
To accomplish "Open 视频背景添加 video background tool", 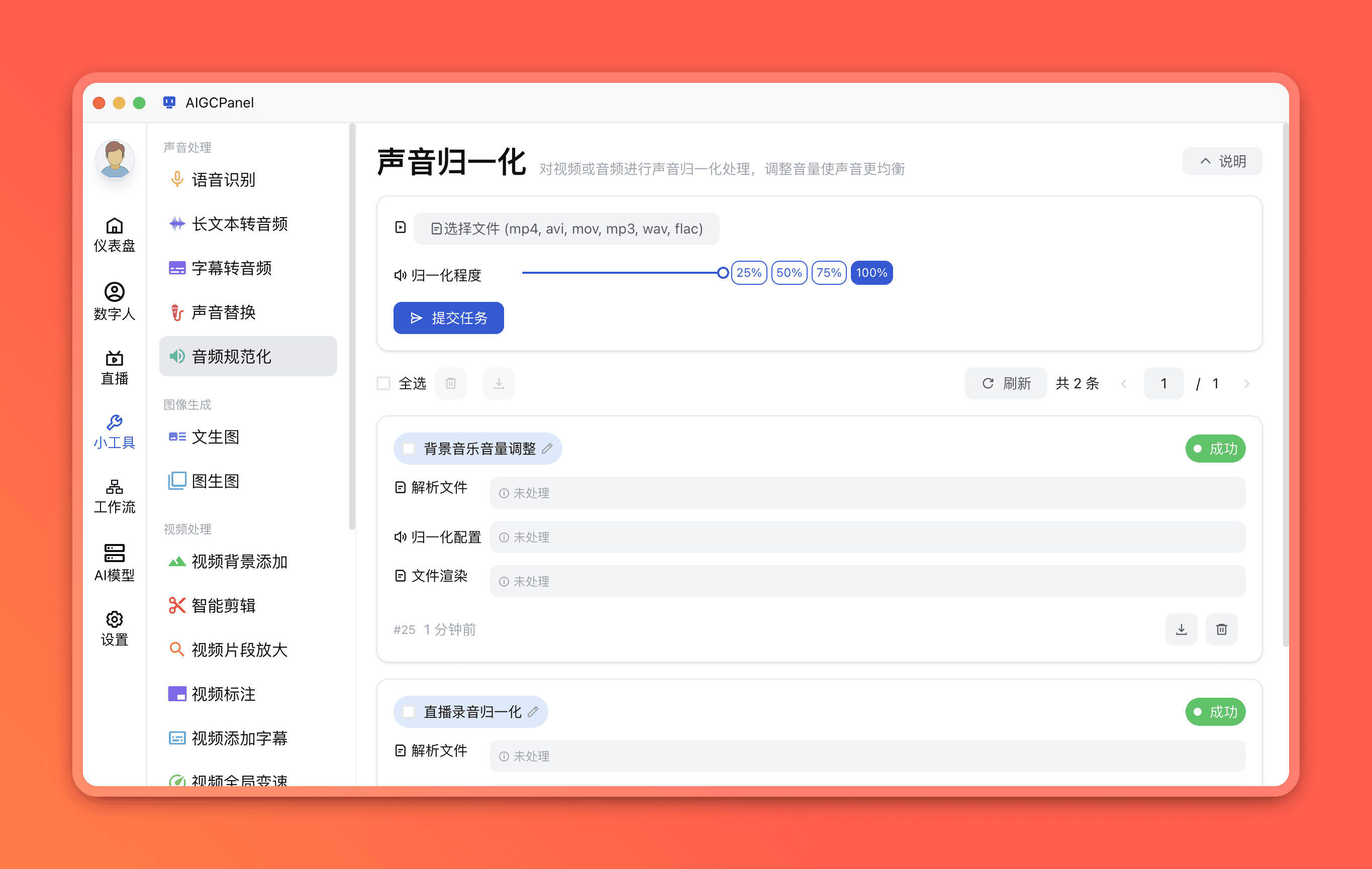I will tap(248, 562).
